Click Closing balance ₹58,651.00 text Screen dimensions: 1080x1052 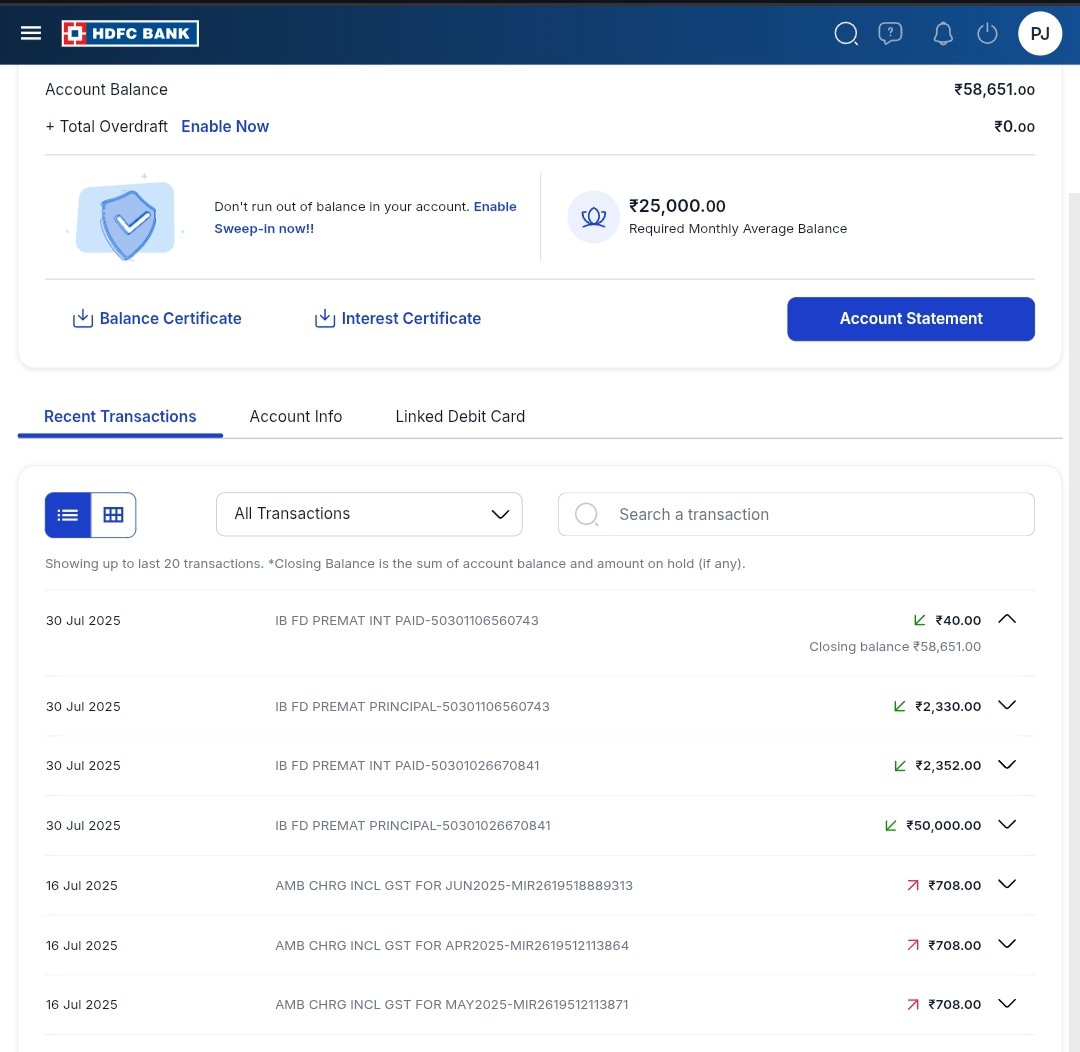[895, 646]
